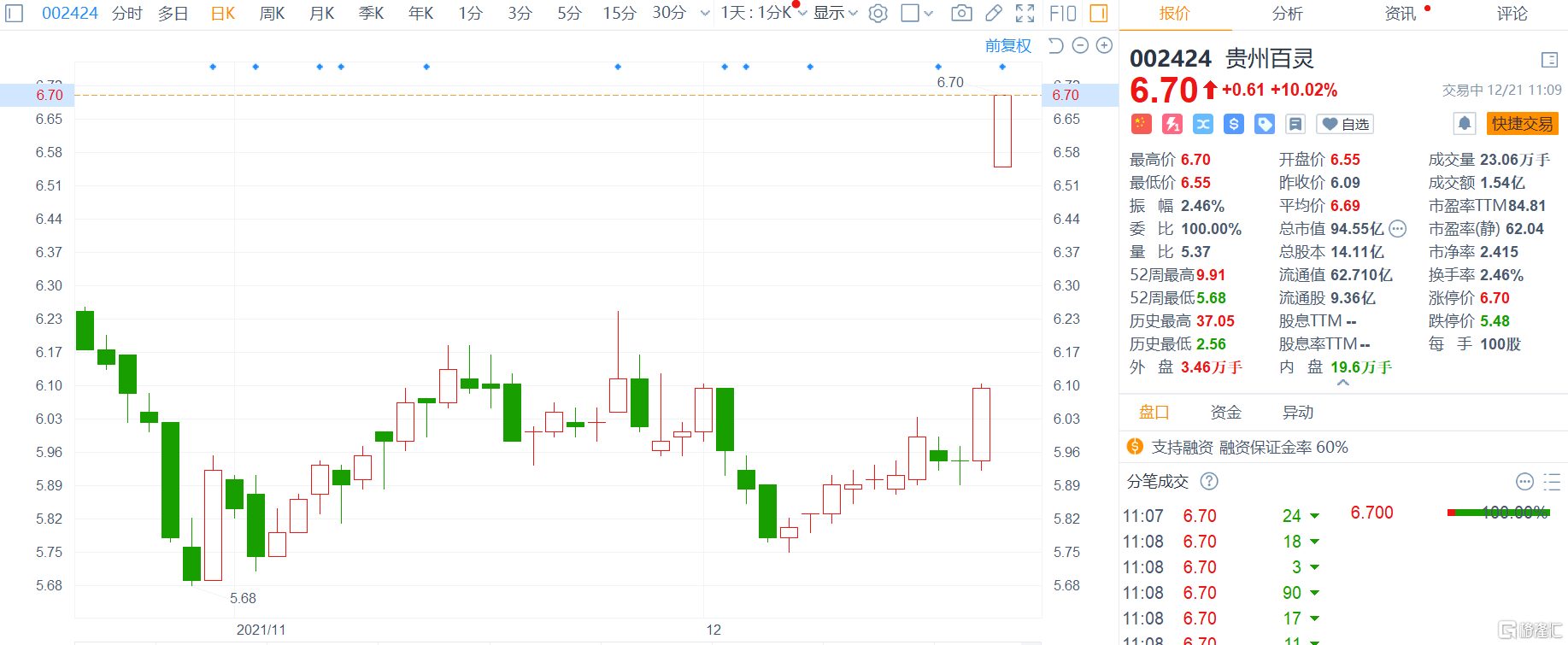Toggle the right quote panel icon

[1099, 13]
